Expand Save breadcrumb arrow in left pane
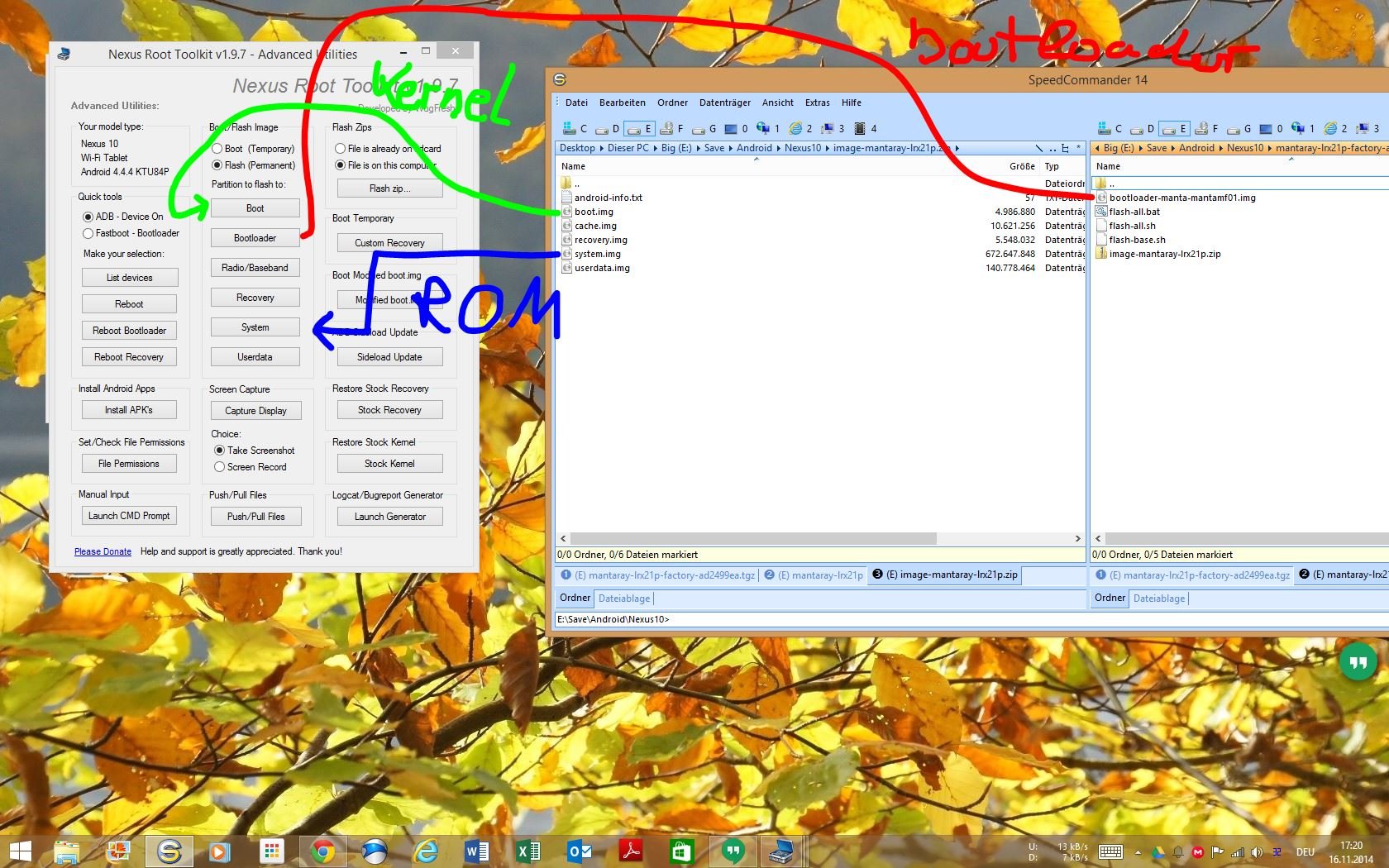The width and height of the screenshot is (1389, 868). (730, 149)
